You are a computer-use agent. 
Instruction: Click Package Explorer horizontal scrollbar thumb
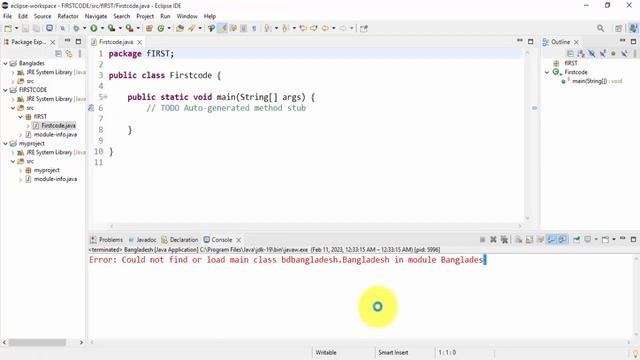pyautogui.click(x=38, y=342)
